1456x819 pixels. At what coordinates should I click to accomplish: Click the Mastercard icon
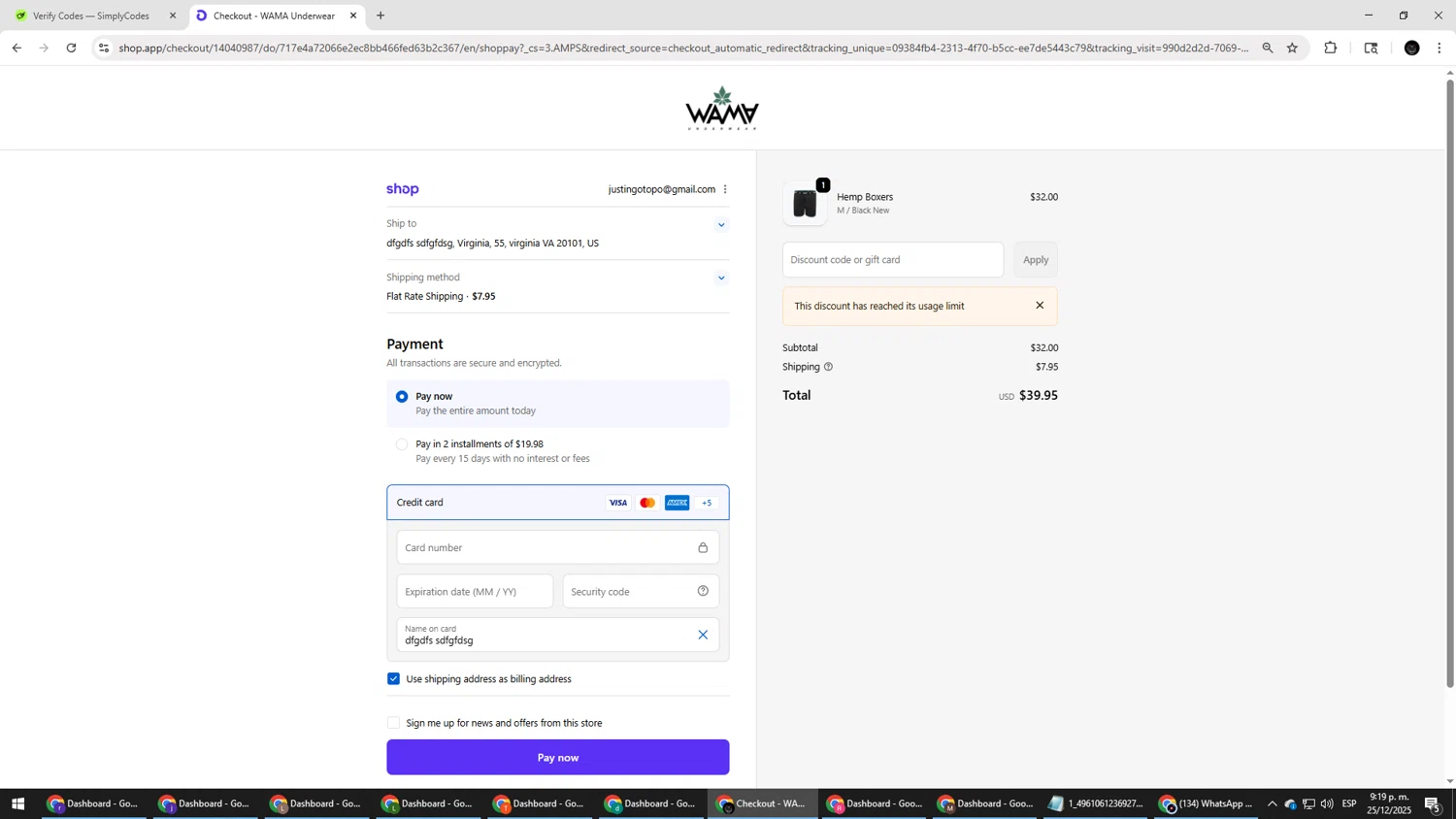tap(647, 503)
